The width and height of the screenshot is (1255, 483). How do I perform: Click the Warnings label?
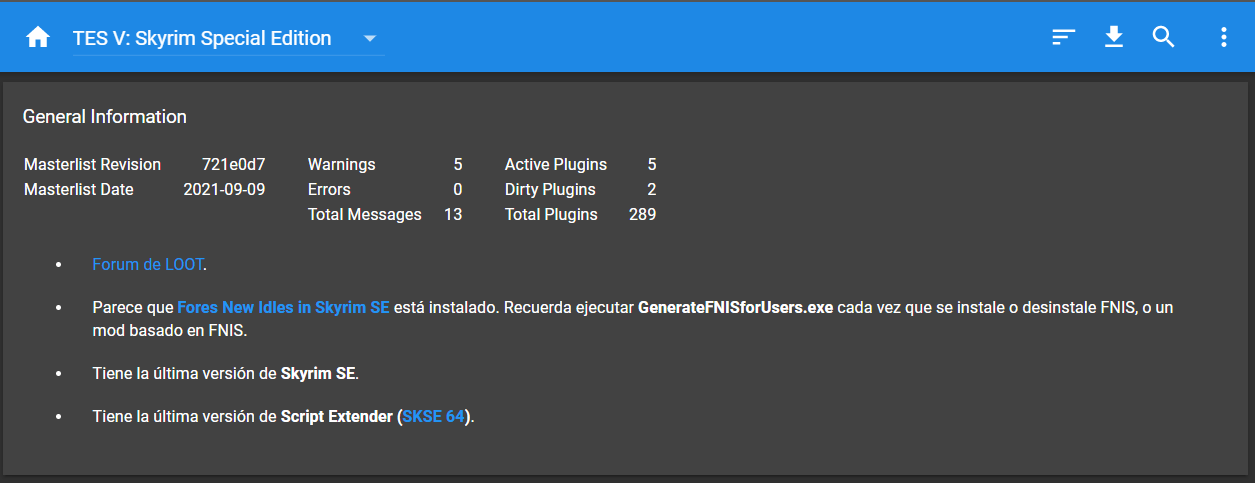342,164
